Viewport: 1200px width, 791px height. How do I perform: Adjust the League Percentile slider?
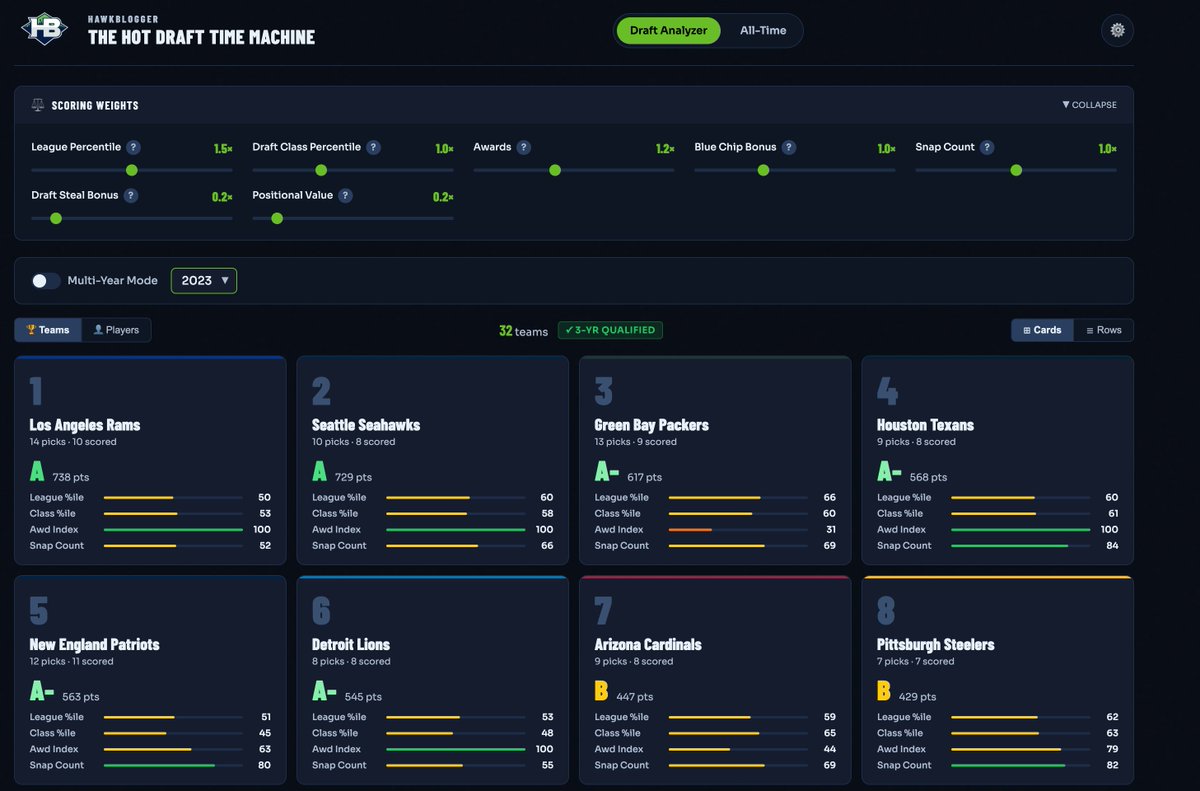click(132, 170)
